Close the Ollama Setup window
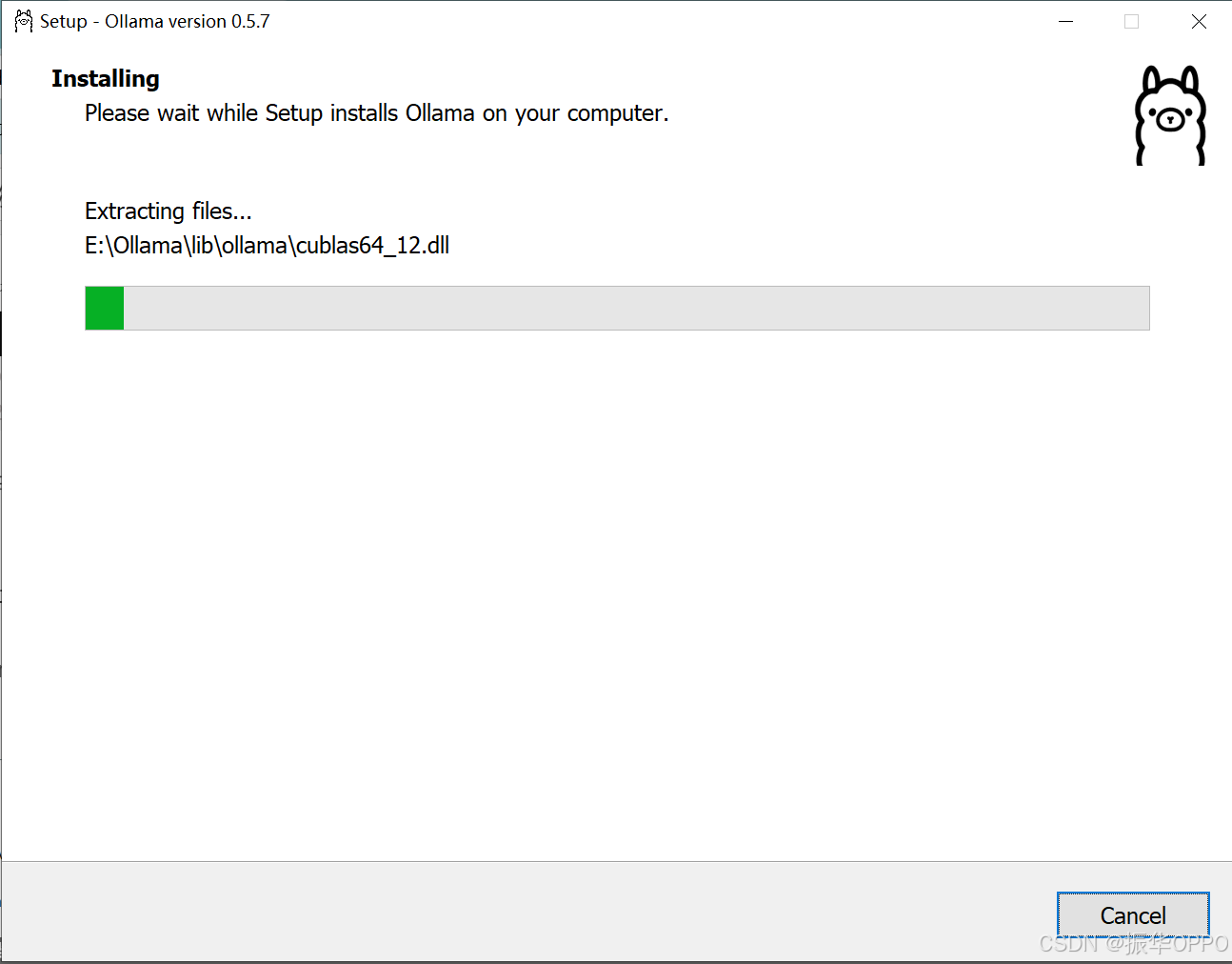 click(1199, 21)
